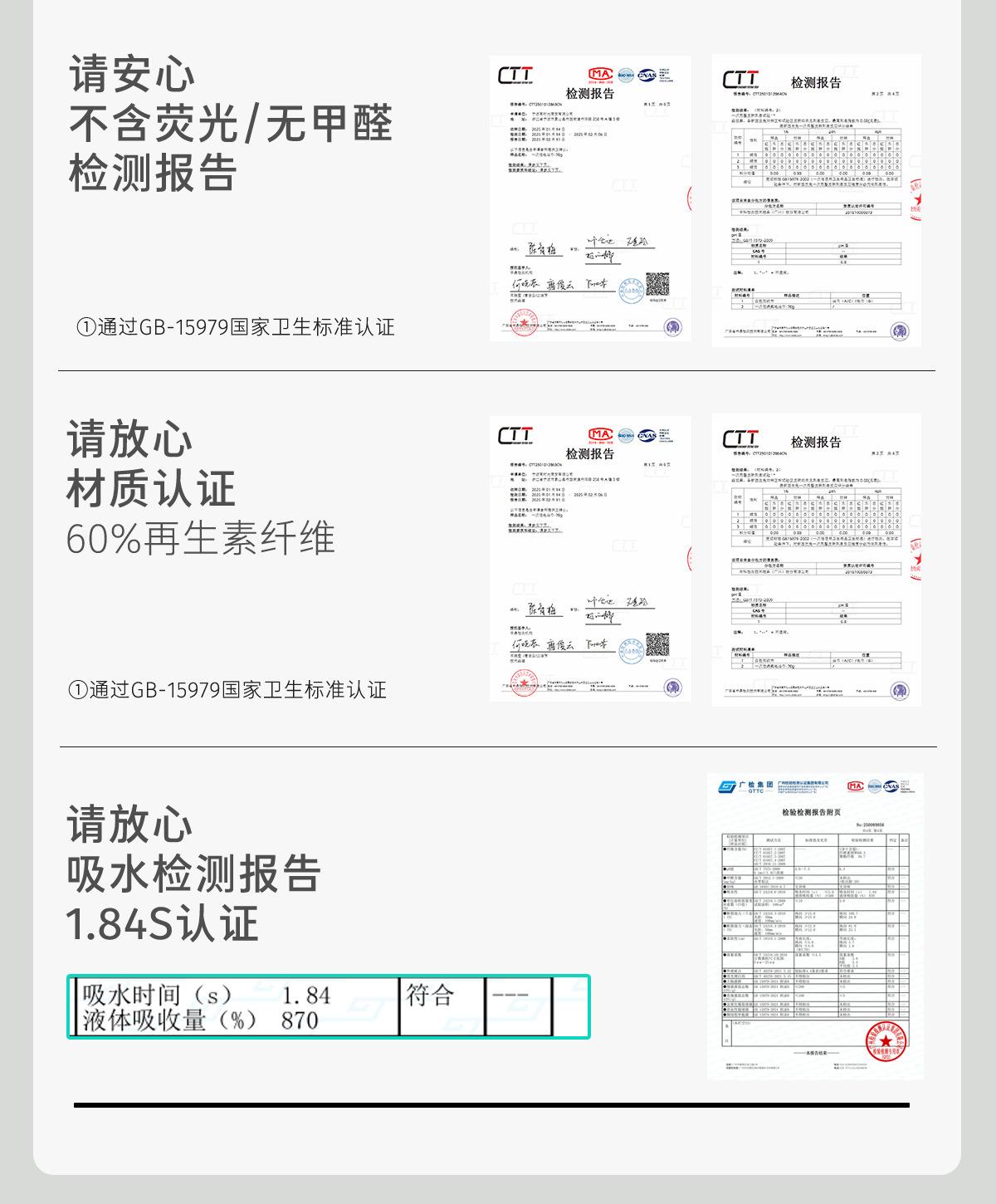Click the CTT logo on the 材质认证 second page report

740,438
